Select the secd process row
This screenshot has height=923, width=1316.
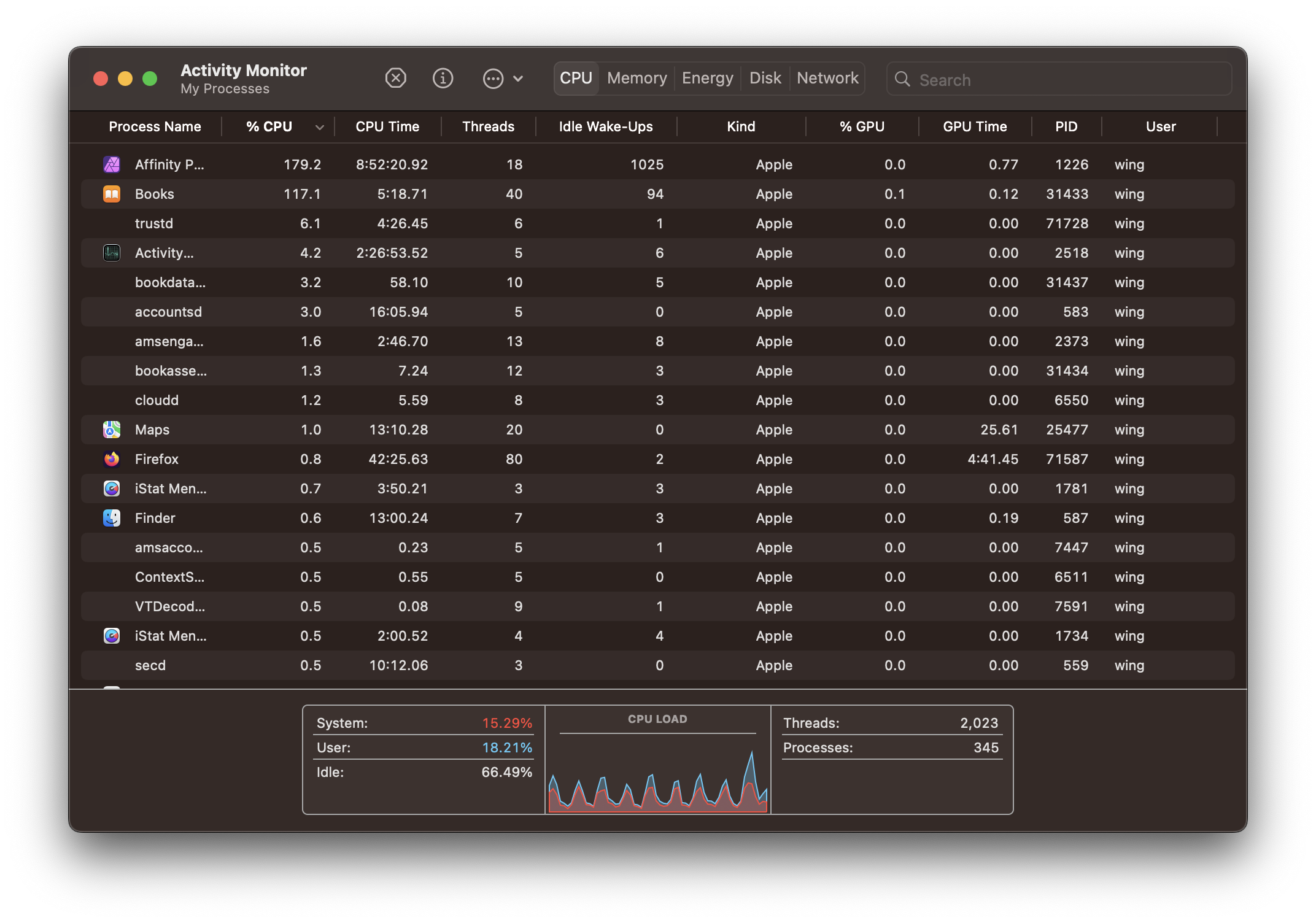pos(658,665)
